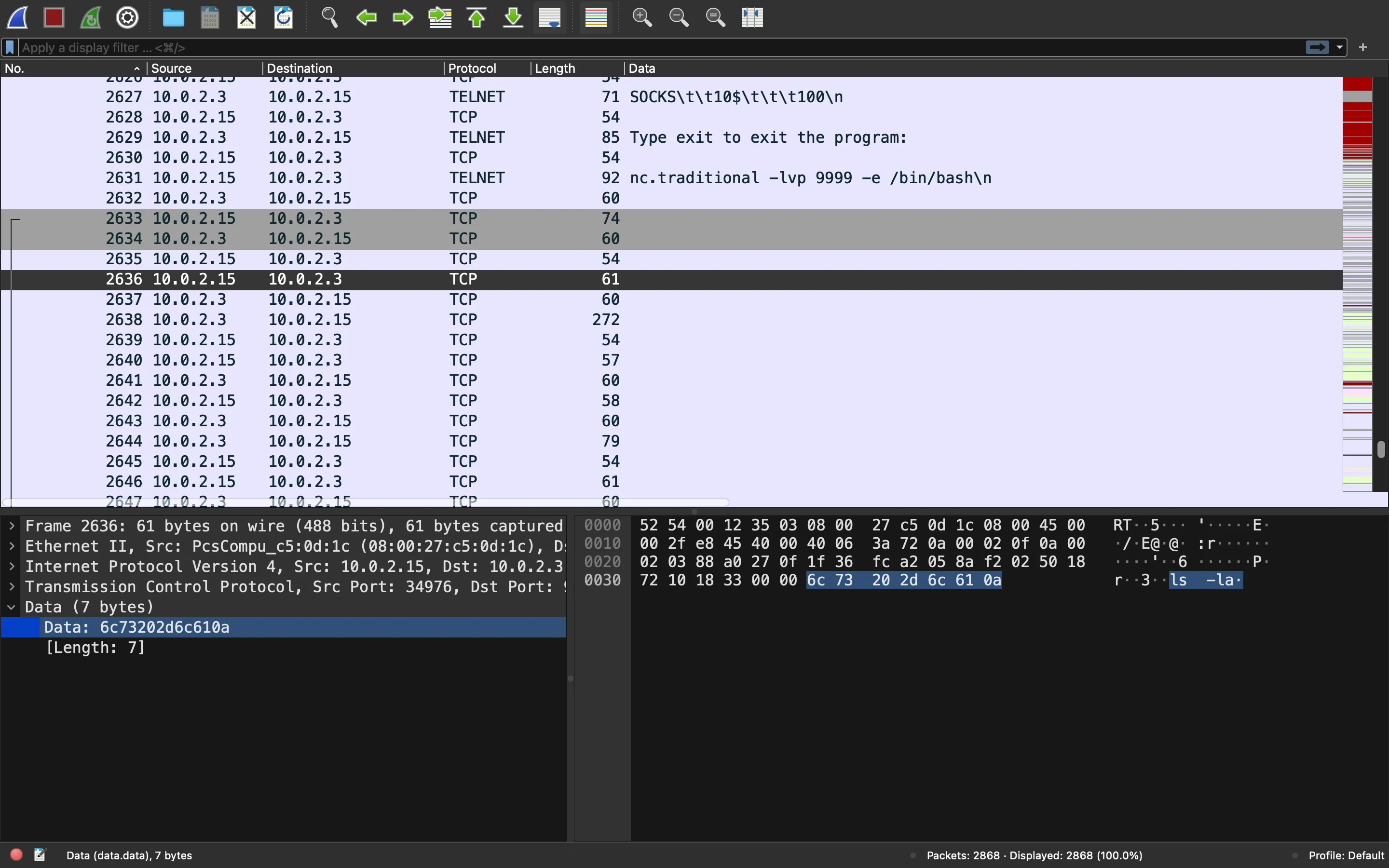The width and height of the screenshot is (1389, 868).
Task: Sort by the Destination column header
Action: [353, 68]
